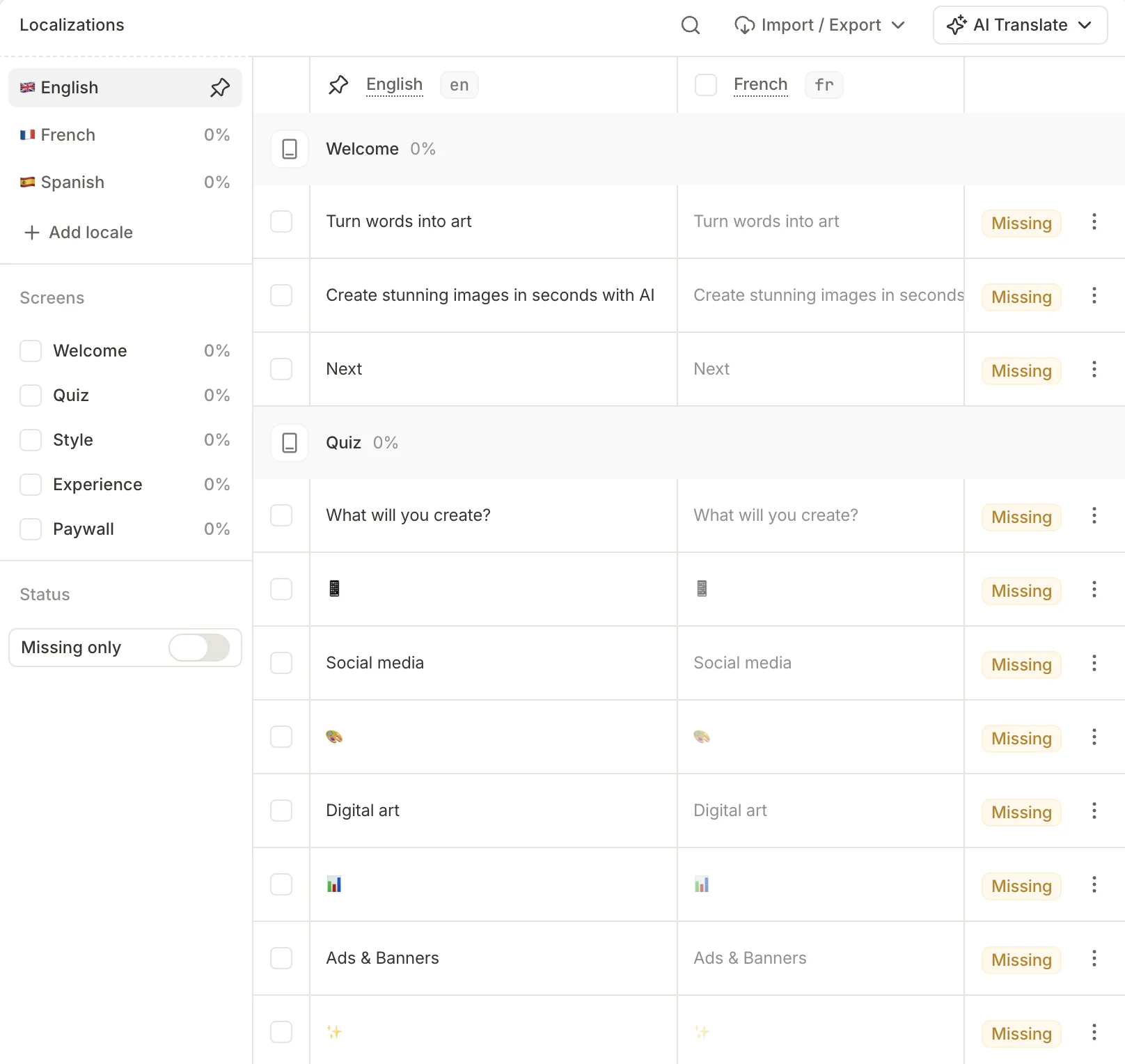The width and height of the screenshot is (1125, 1064).
Task: Edit French translation for 'Digital art'
Action: (x=821, y=811)
